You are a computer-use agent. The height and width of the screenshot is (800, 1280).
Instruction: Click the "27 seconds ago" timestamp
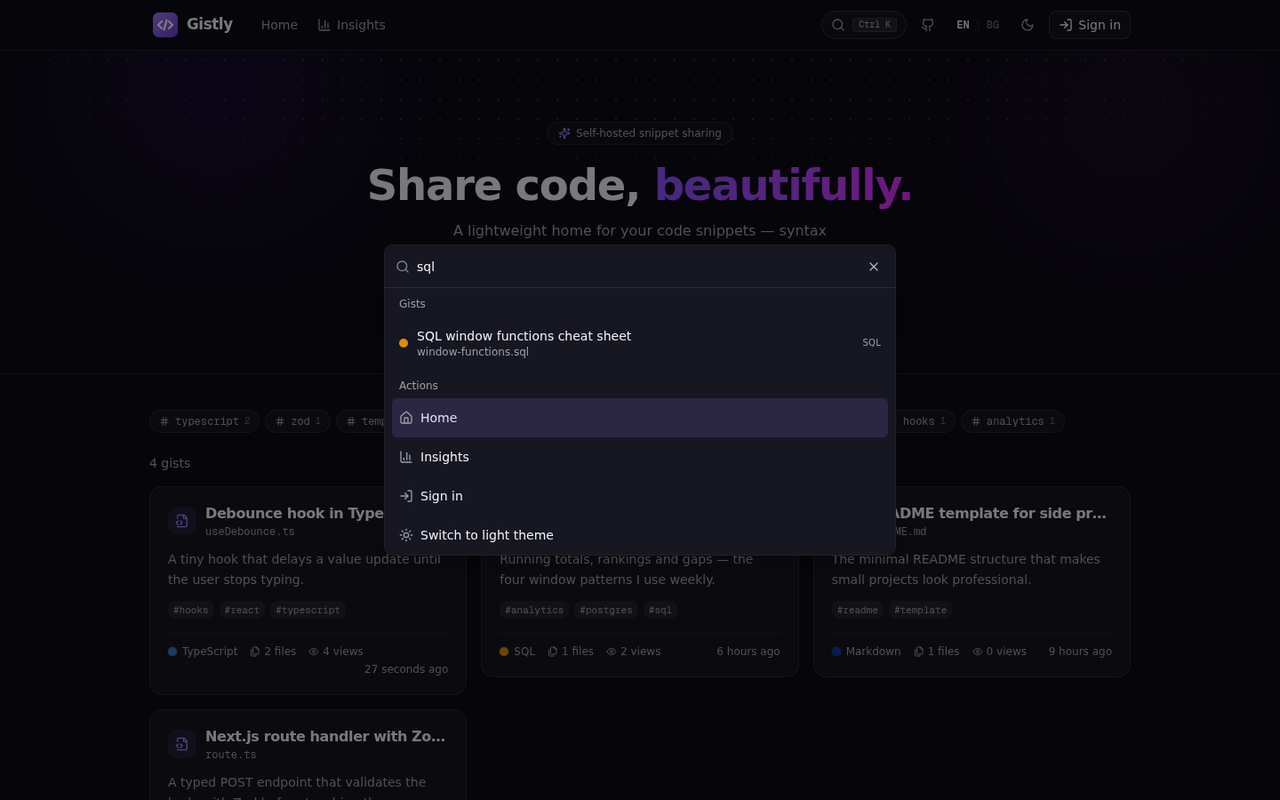(x=406, y=669)
